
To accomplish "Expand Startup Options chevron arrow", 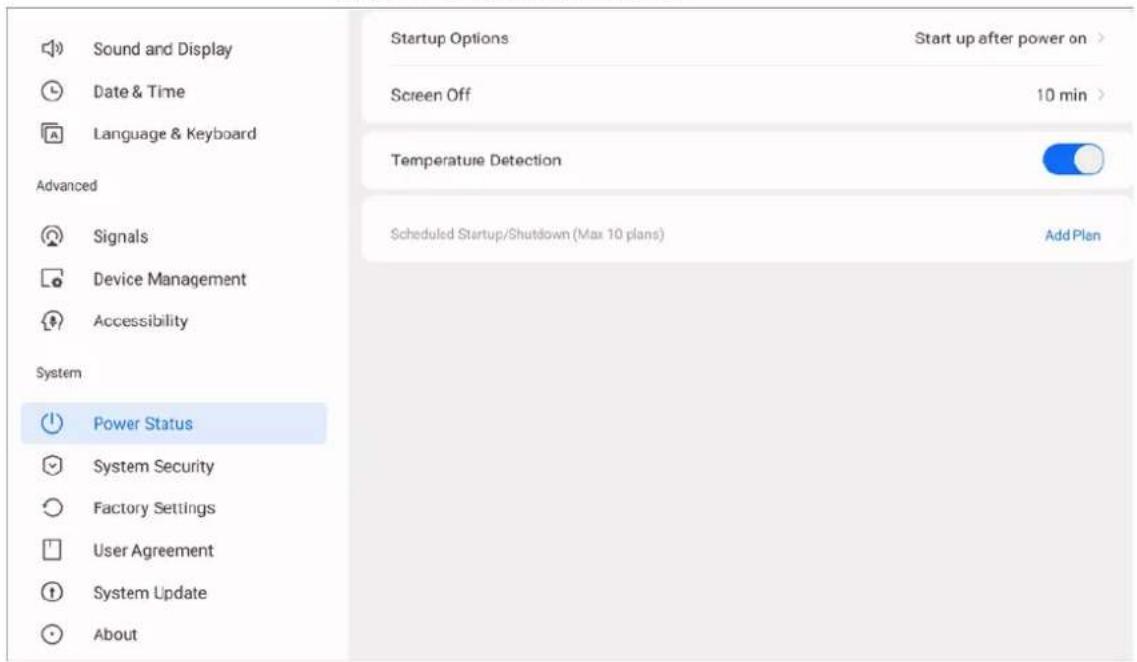I will click(x=1101, y=38).
